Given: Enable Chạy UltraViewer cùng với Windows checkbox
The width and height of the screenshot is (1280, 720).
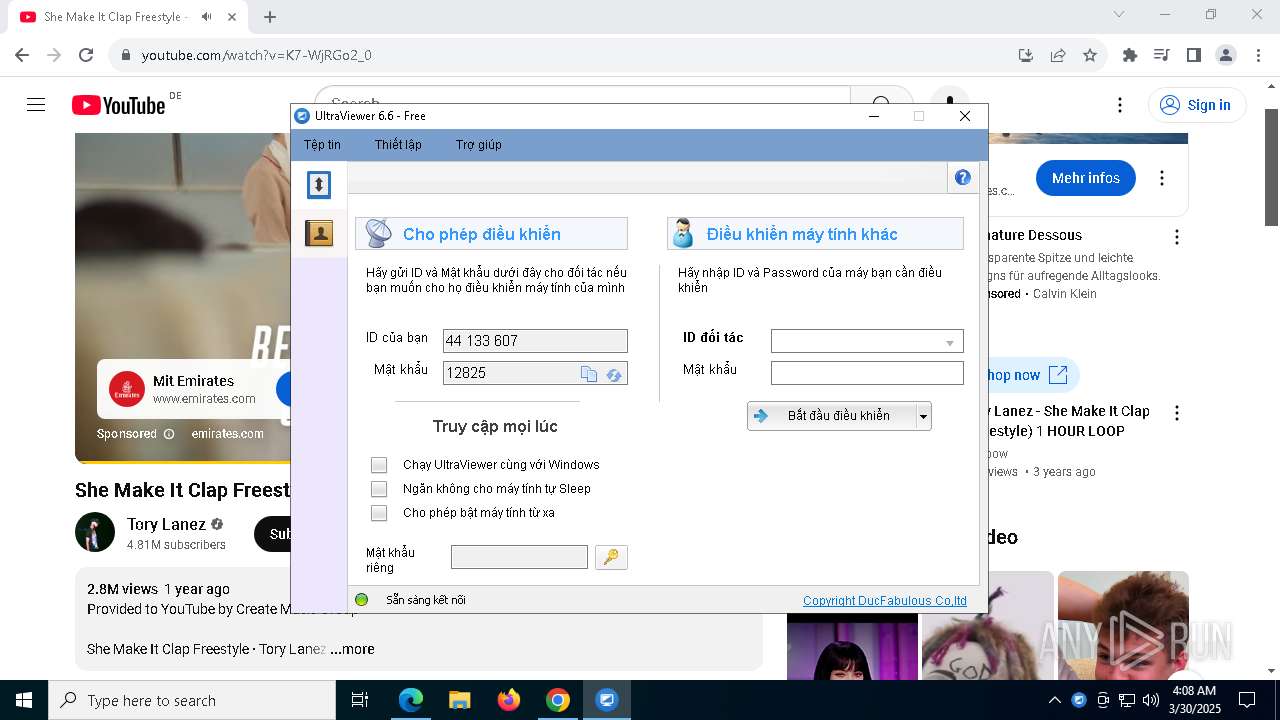Looking at the screenshot, I should pyautogui.click(x=379, y=465).
